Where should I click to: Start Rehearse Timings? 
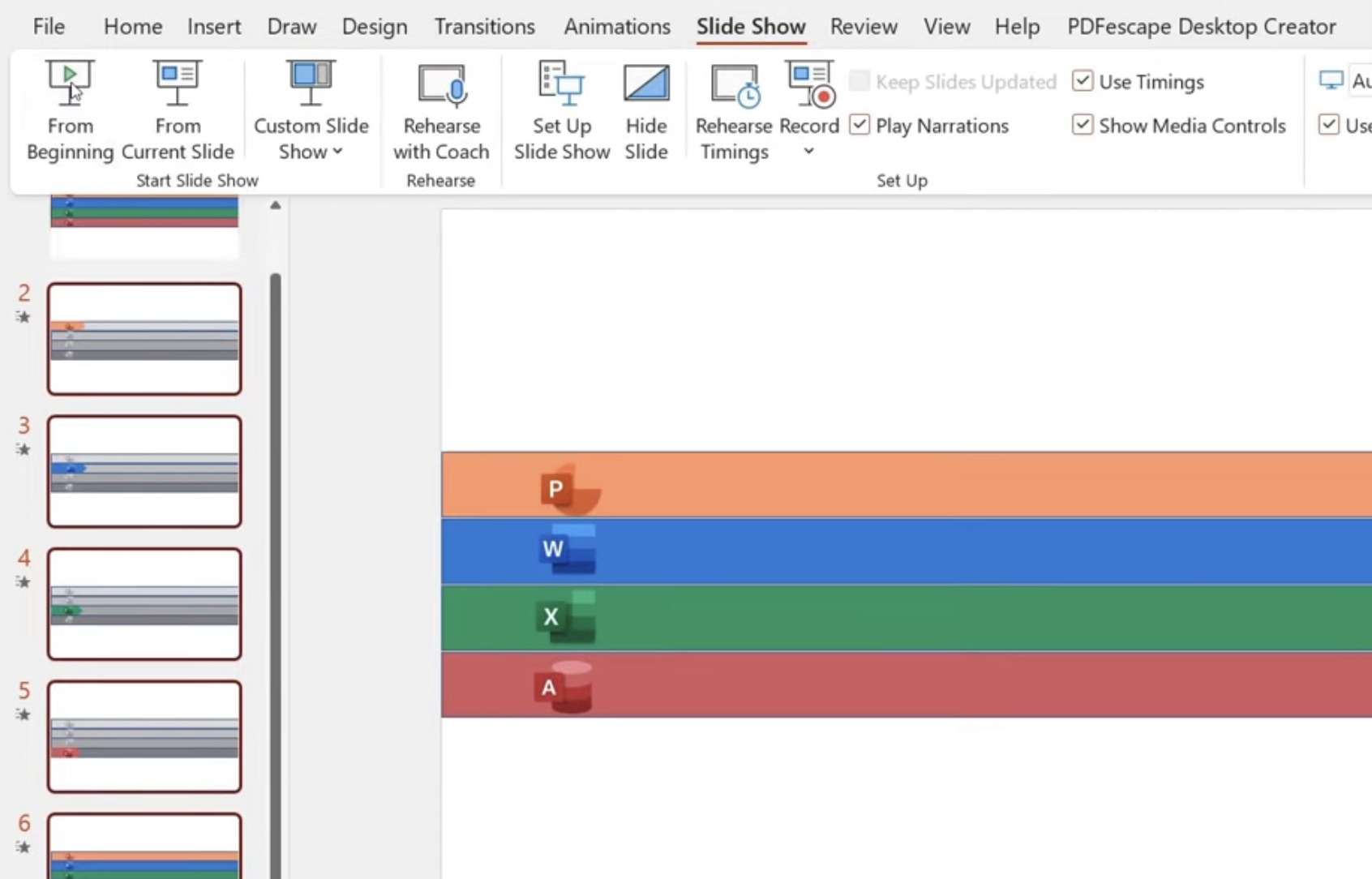click(734, 110)
